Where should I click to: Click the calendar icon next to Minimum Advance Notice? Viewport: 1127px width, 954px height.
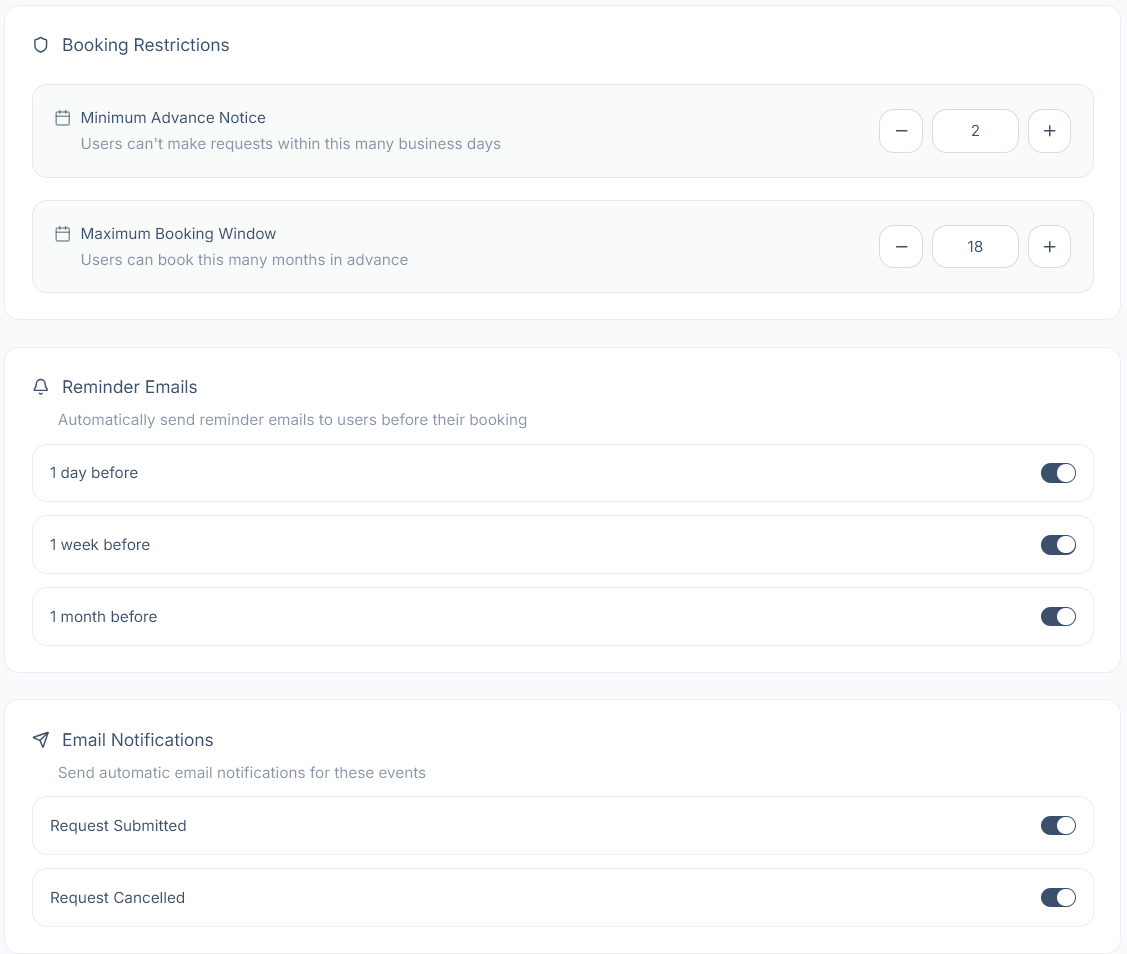(63, 118)
